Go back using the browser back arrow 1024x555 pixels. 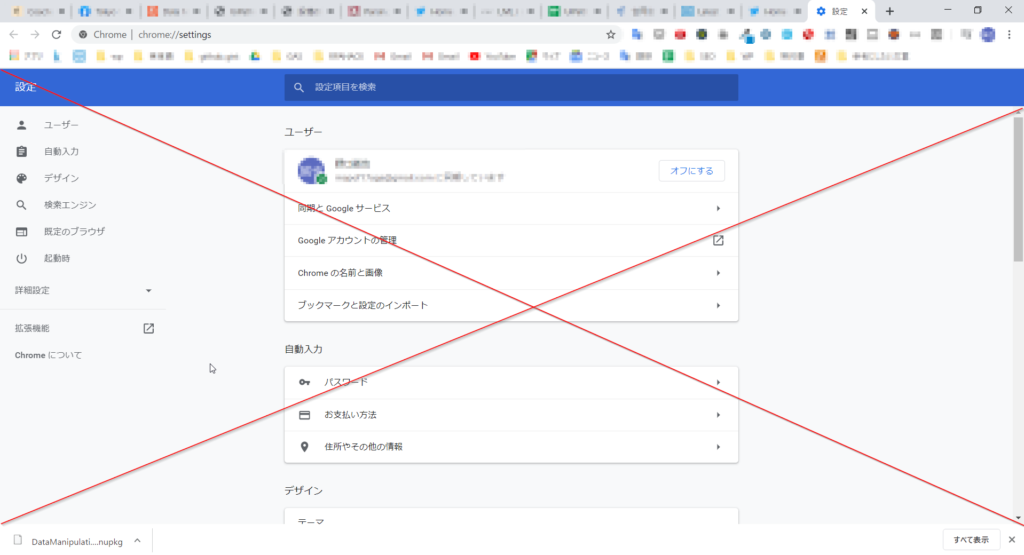[14, 35]
